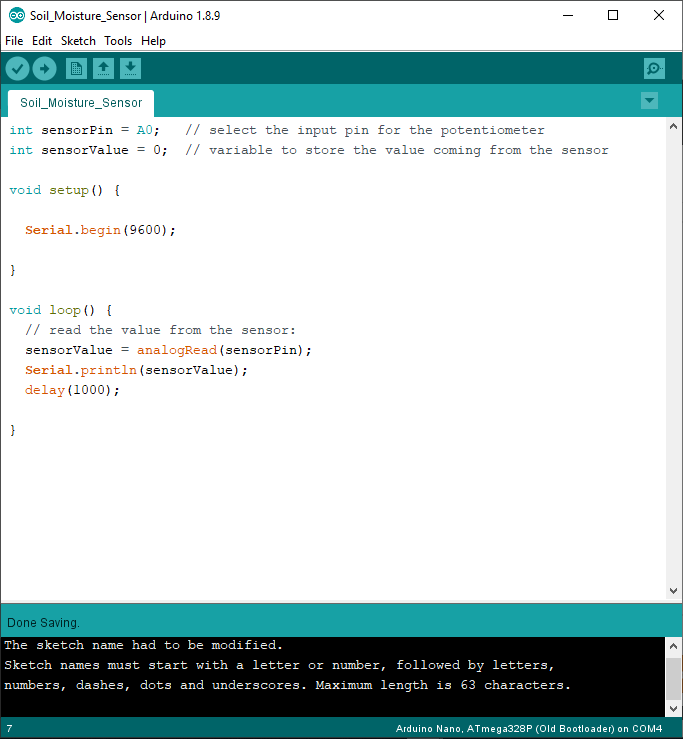Click 'The sketch name had to be modified.' console line
Viewport: 683px width, 739px height.
[143, 645]
